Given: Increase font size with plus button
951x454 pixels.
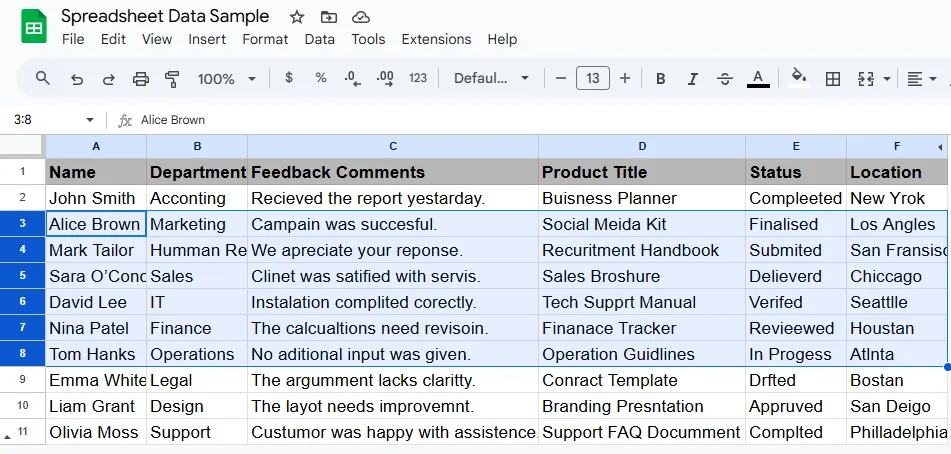Looking at the screenshot, I should [x=625, y=78].
